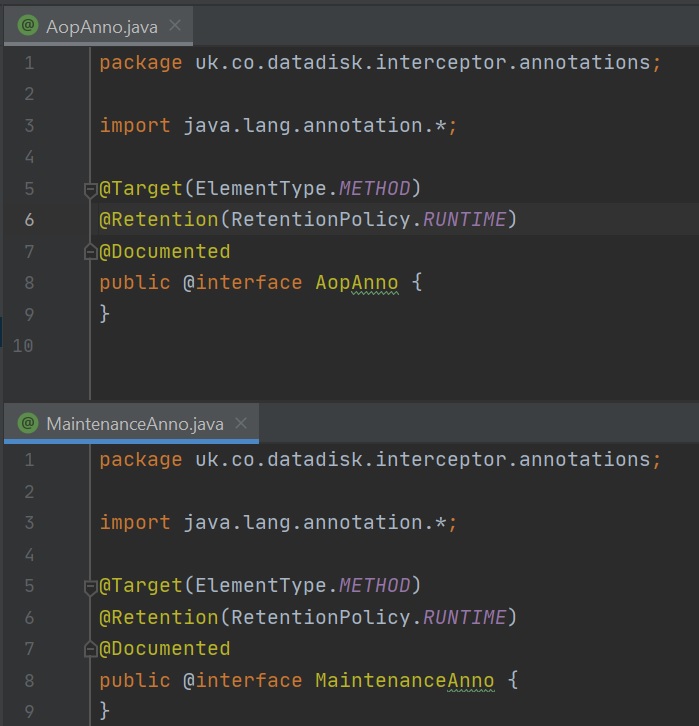Image resolution: width=699 pixels, height=726 pixels.
Task: Close the MaintenanceAnno.java tab
Action: click(x=241, y=423)
